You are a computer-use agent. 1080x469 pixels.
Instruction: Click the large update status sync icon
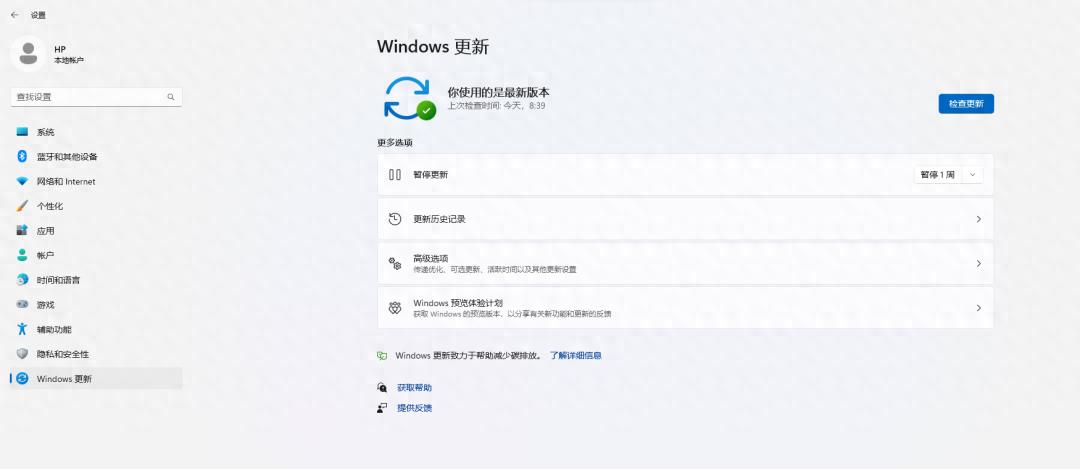410,98
